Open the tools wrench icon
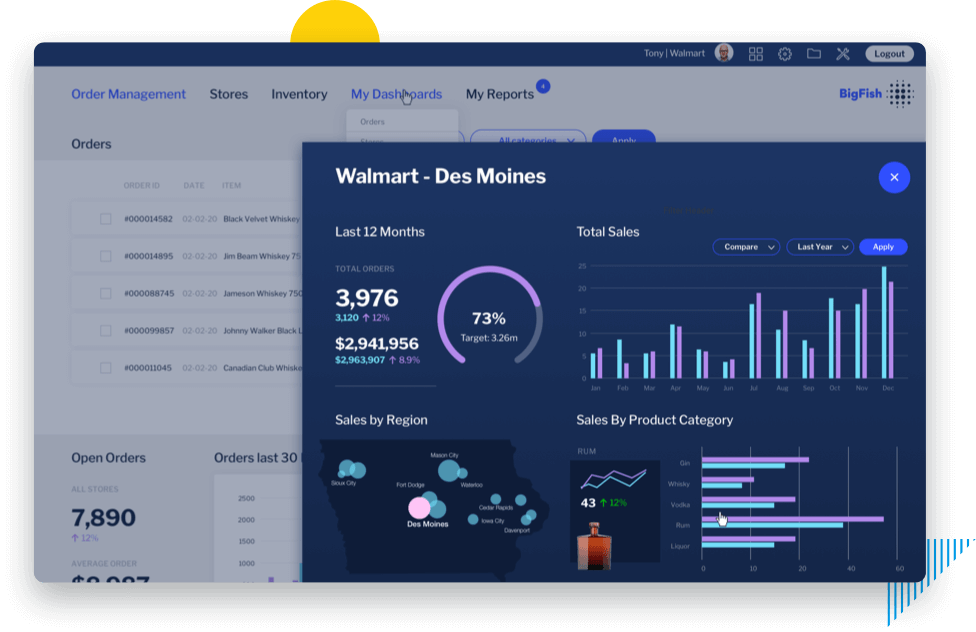This screenshot has width=976, height=632. click(x=843, y=54)
